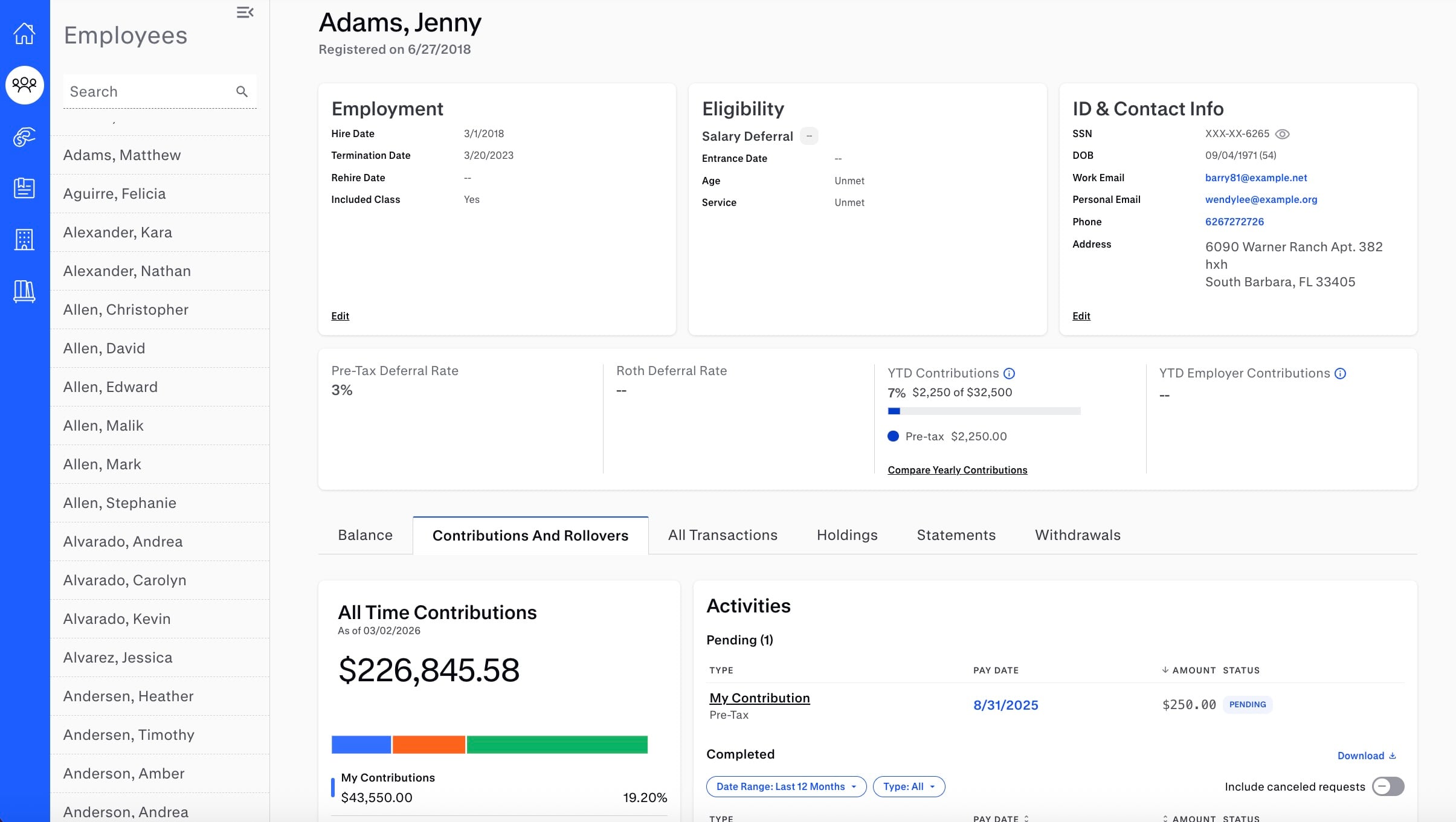Toggle Include canceled requests switch

click(x=1388, y=786)
